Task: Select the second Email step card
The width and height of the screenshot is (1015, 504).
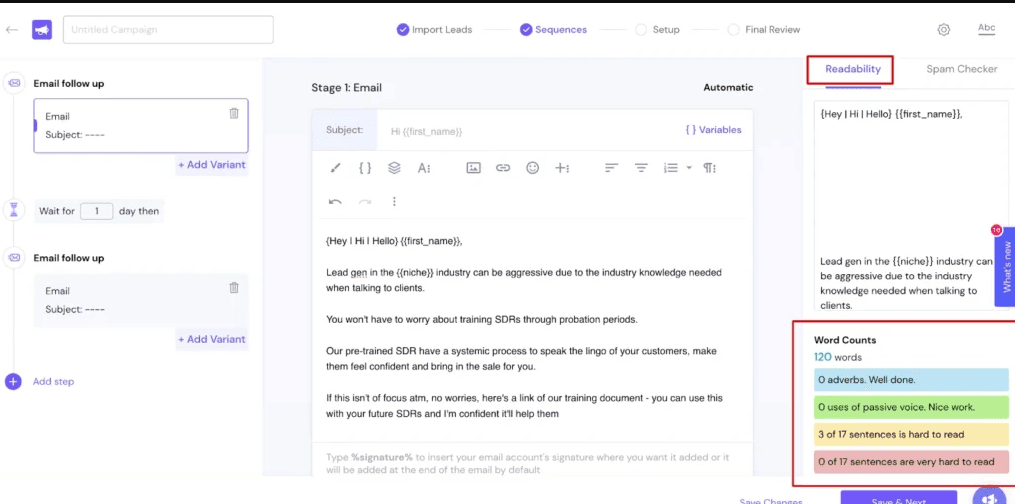Action: (141, 300)
